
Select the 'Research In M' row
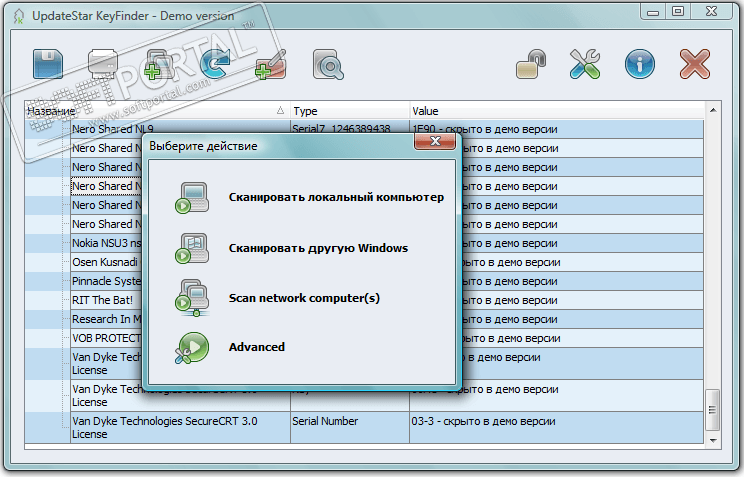point(107,319)
